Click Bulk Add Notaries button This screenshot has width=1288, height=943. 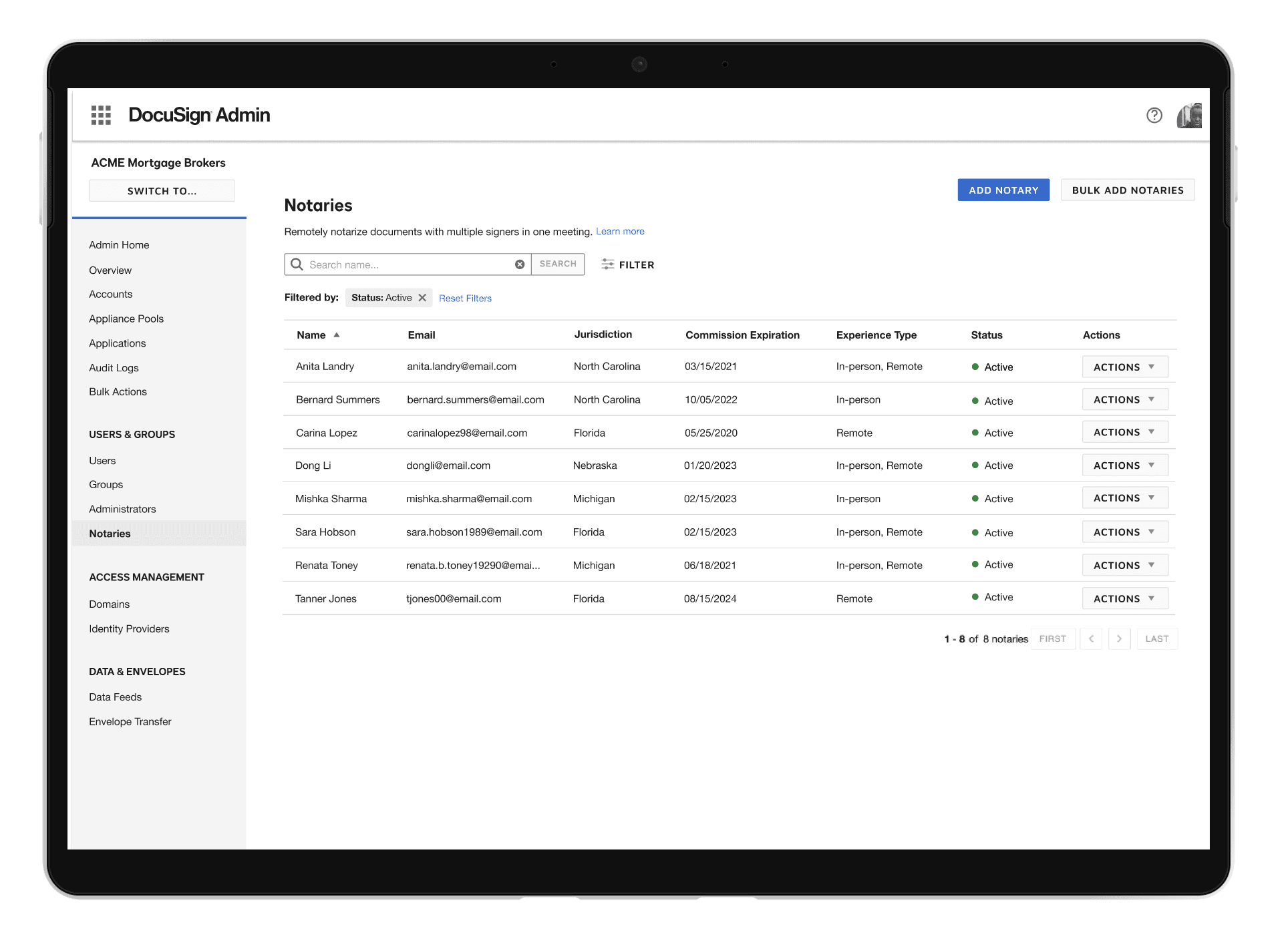coord(1127,190)
